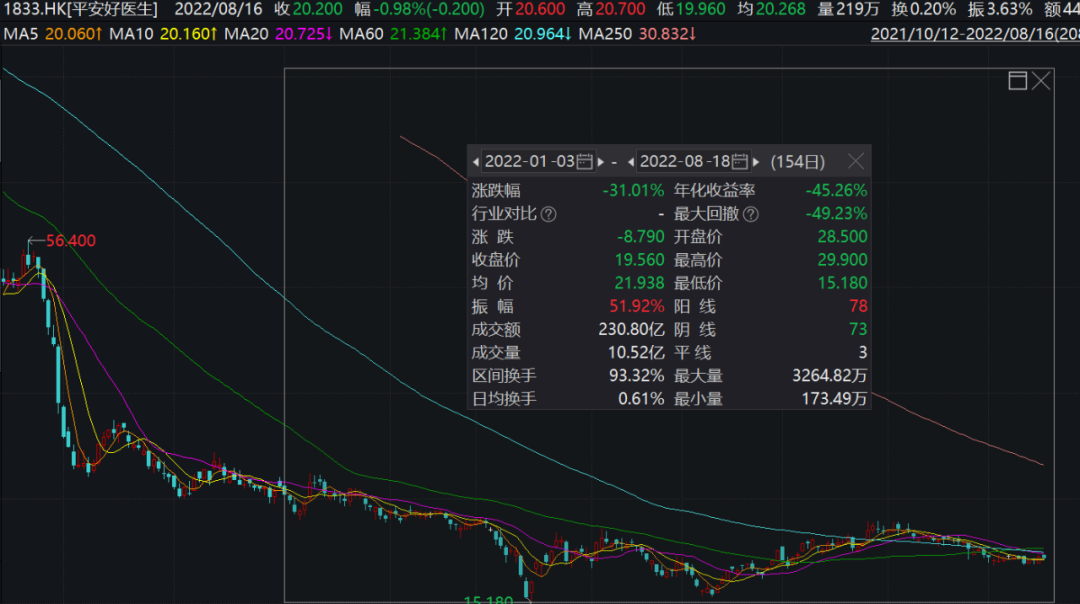
Task: Step start date 2022-01-03 back one day
Action: click(475, 162)
